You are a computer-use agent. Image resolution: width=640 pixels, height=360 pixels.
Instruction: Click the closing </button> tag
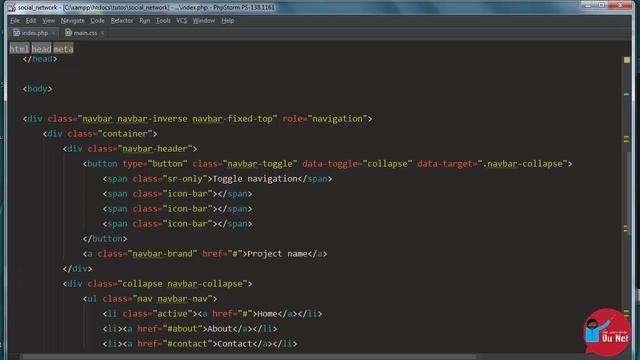coord(105,239)
